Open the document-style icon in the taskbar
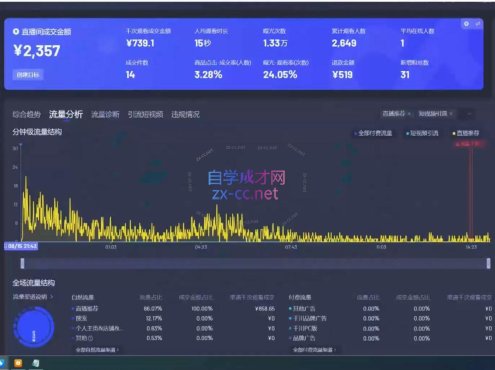This screenshot has width=495, height=370. coord(36,363)
